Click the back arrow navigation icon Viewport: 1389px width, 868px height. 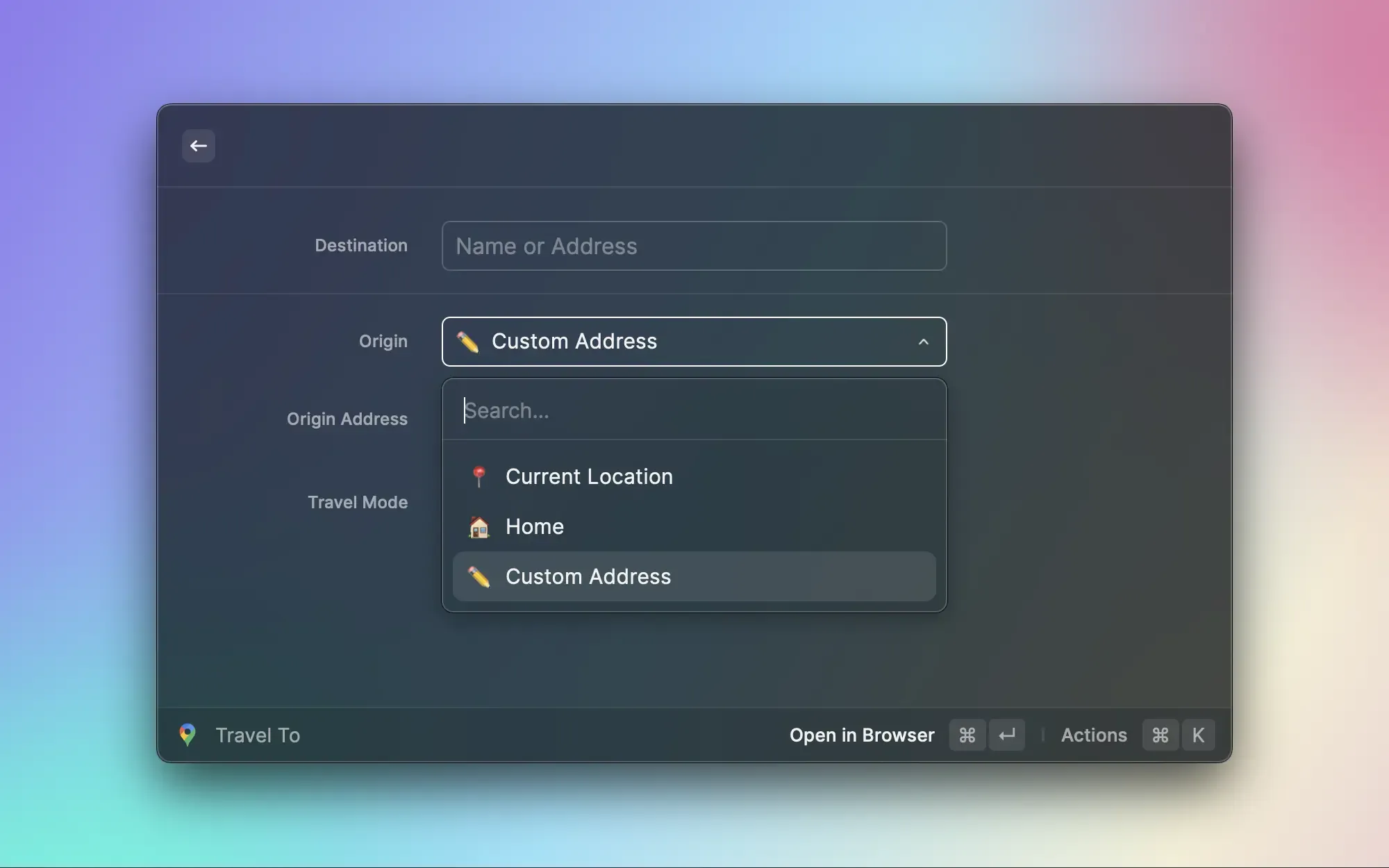197,145
